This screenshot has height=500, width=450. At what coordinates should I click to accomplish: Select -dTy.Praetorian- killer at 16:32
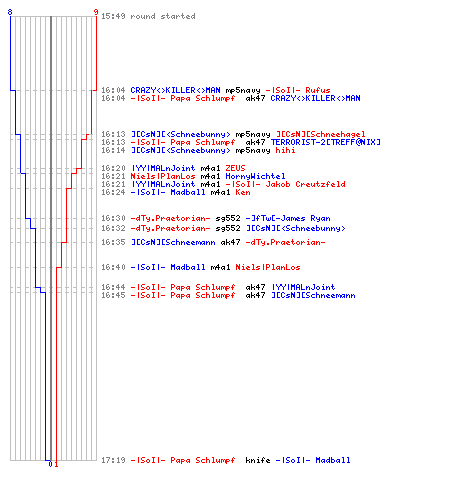tap(170, 228)
